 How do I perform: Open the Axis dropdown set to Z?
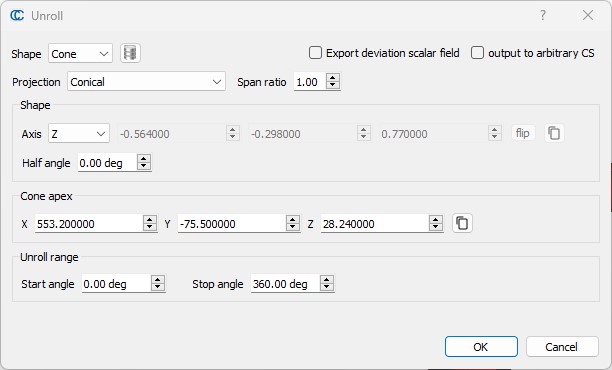pyautogui.click(x=79, y=133)
